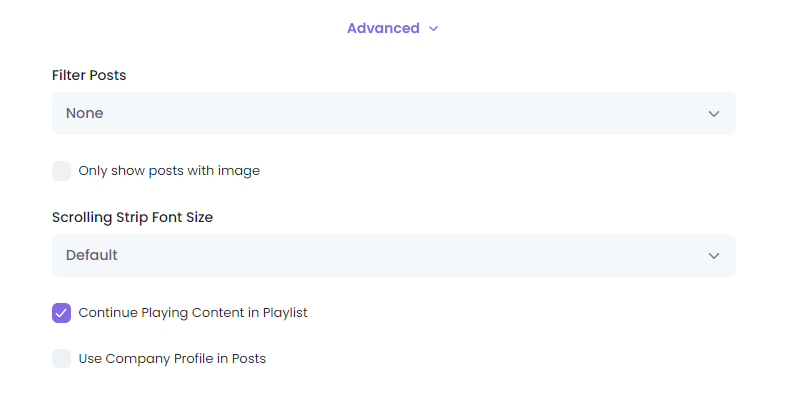This screenshot has width=788, height=420.
Task: Click the 'Continue Playing Content in Playlist' label
Action: pyautogui.click(x=193, y=312)
